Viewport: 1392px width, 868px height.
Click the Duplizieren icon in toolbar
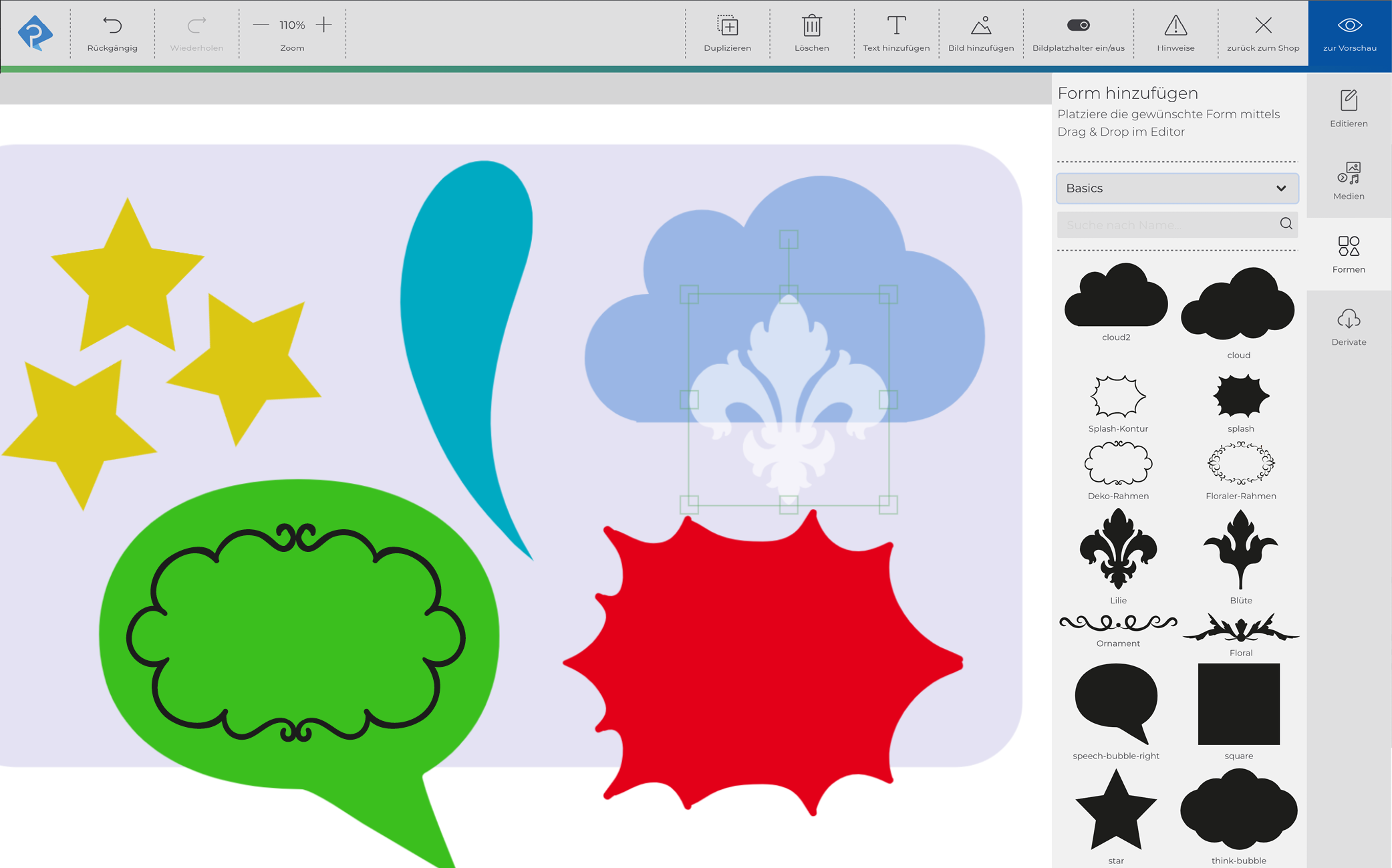tap(727, 26)
